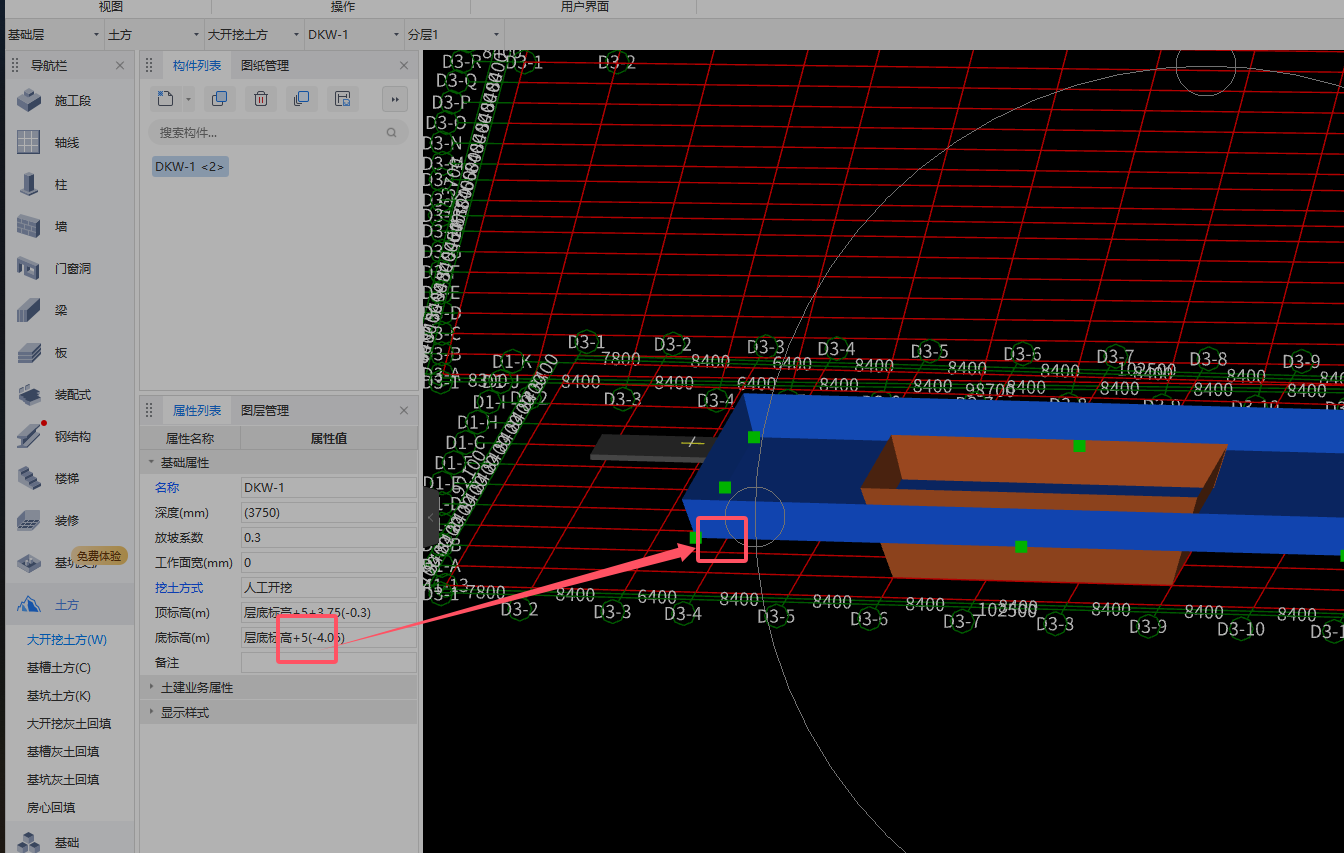Click the new component icon
The image size is (1344, 853).
tap(165, 98)
